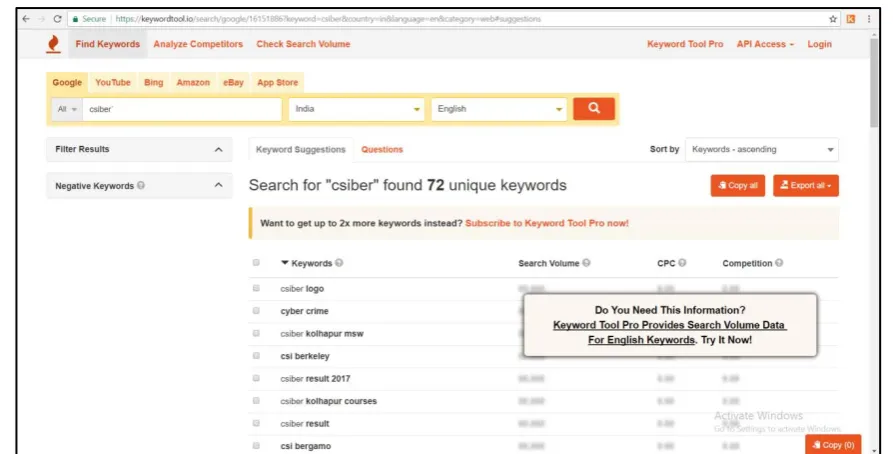Open Sort by Keywords - ascending dropdown
This screenshot has width=893, height=454.
(x=761, y=149)
